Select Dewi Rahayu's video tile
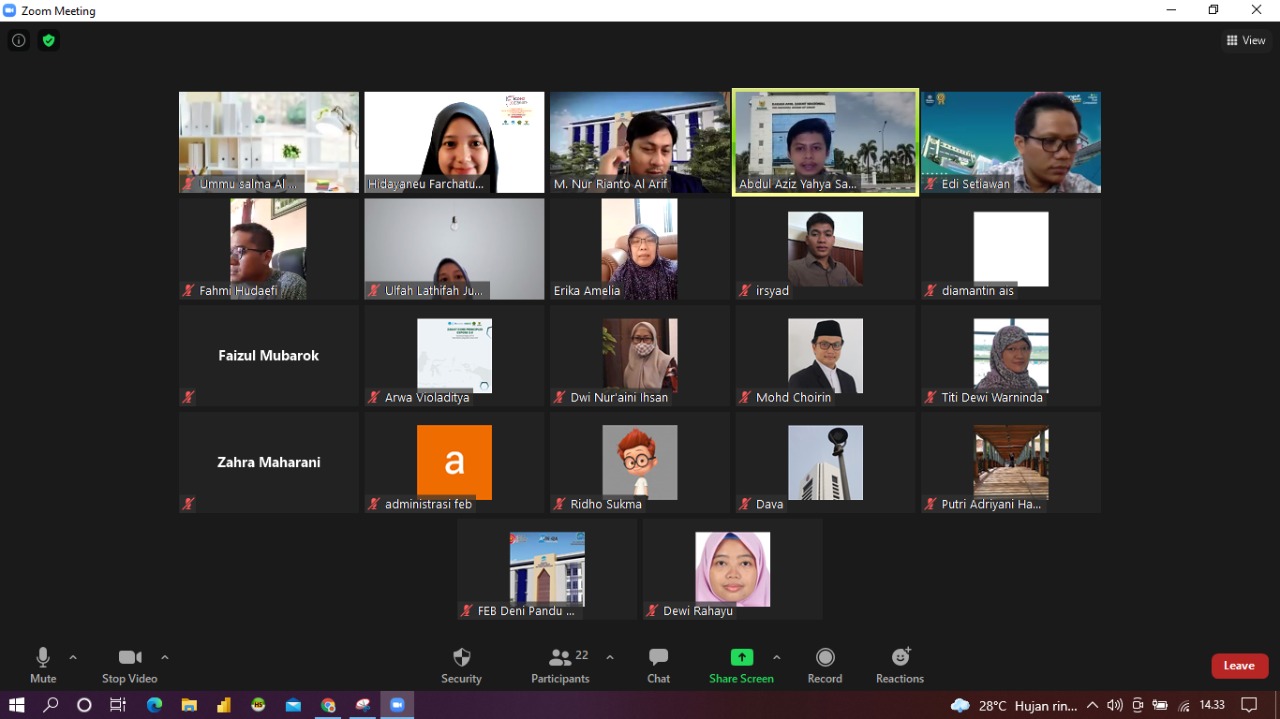Screen dimensions: 1280x719 coord(732,569)
